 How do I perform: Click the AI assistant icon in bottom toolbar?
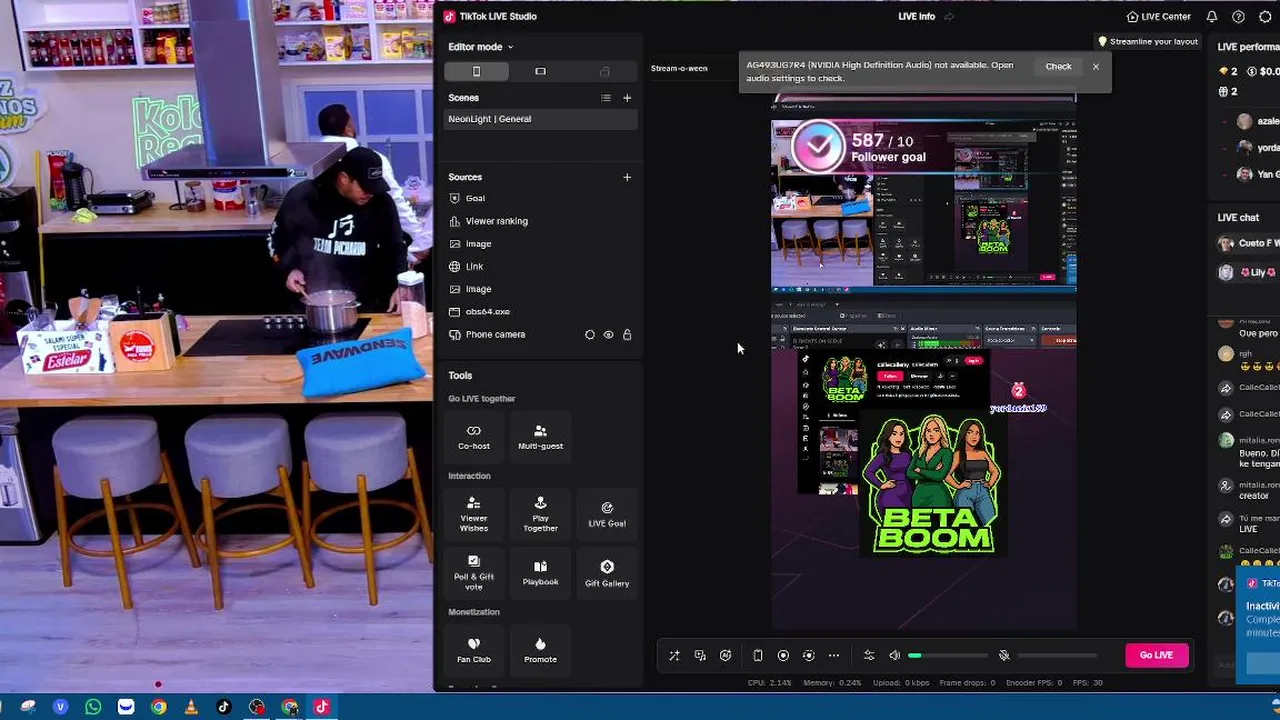(726, 656)
